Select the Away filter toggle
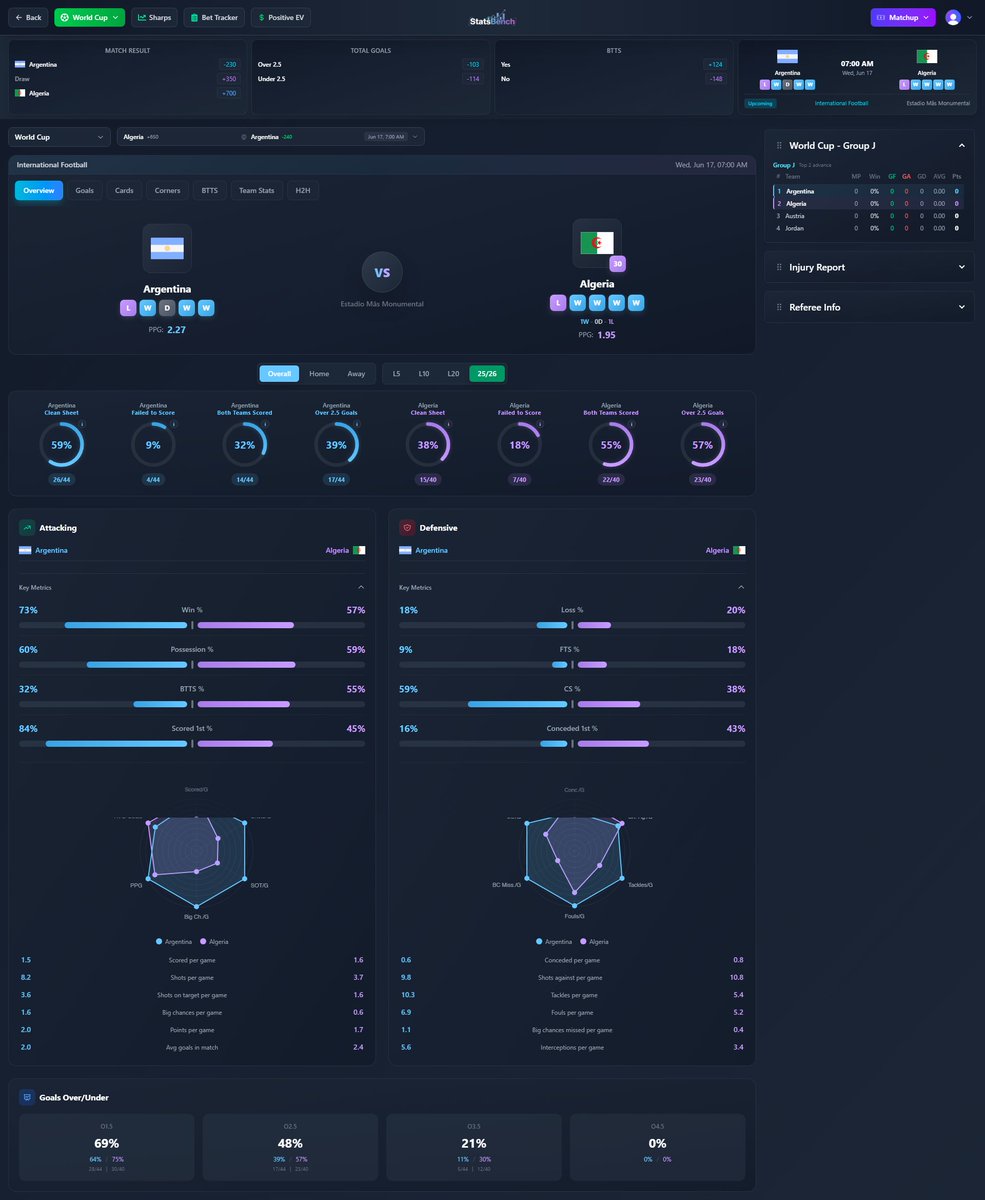The height and width of the screenshot is (1200, 985). tap(356, 373)
